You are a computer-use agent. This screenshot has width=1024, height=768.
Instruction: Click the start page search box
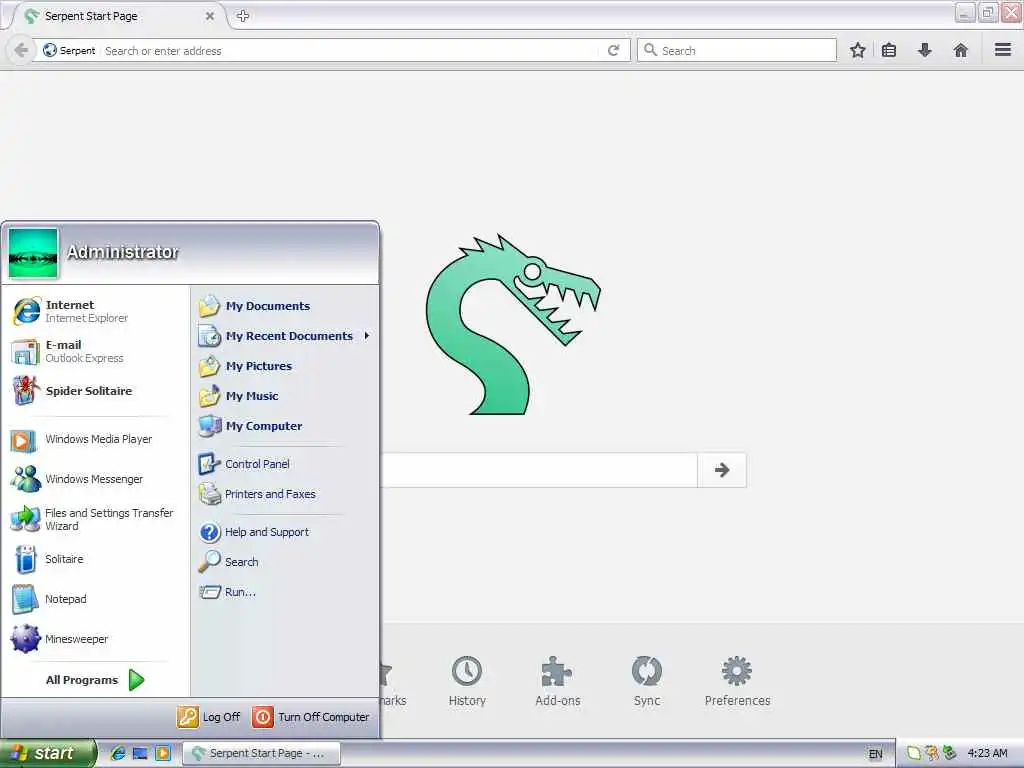(539, 470)
